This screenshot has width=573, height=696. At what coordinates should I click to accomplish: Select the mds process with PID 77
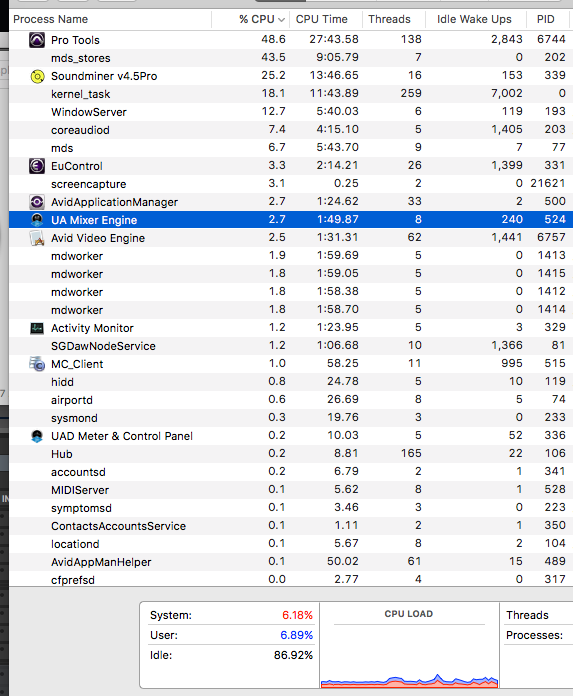(291, 148)
